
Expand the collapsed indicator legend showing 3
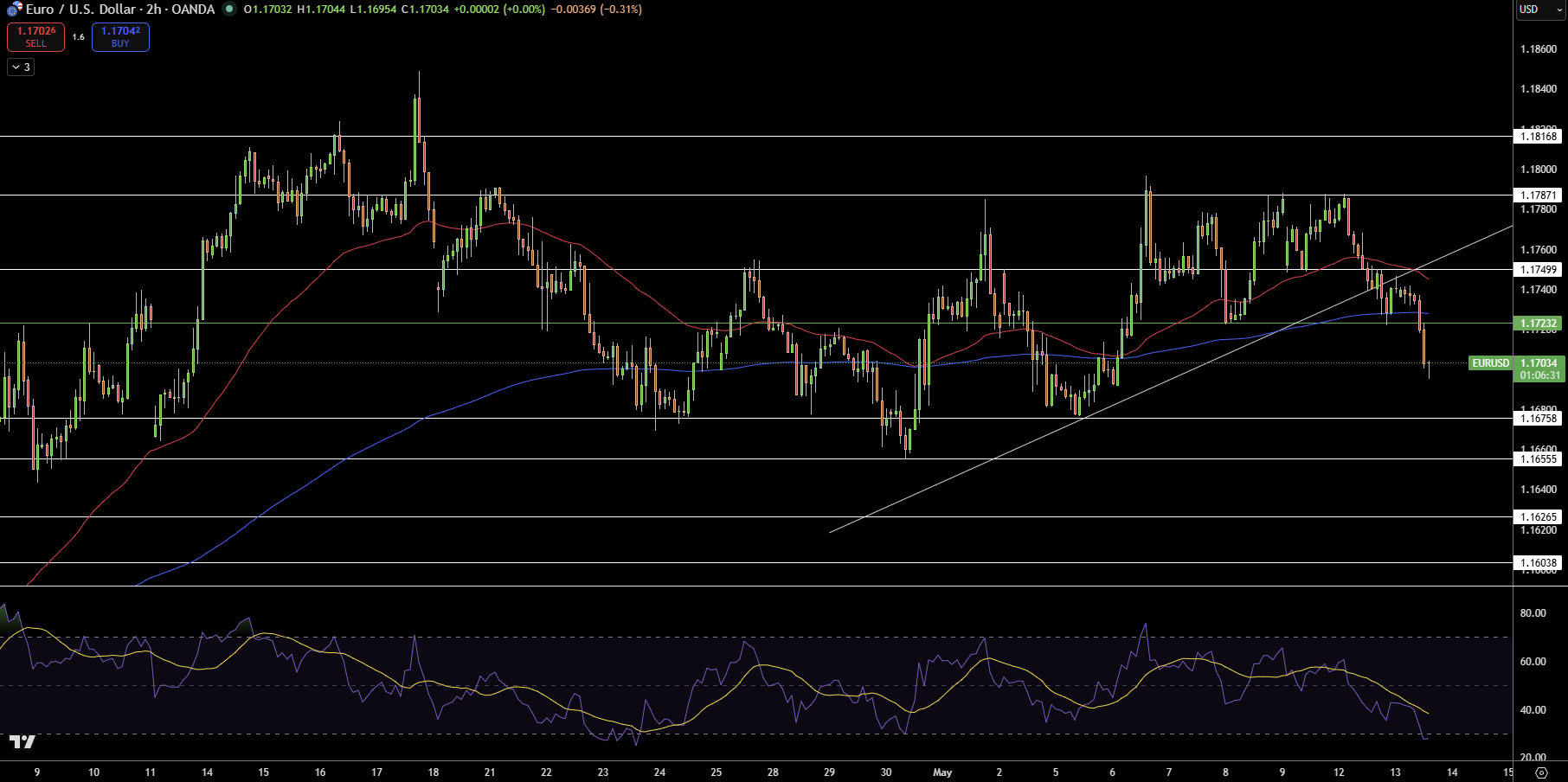(x=21, y=67)
